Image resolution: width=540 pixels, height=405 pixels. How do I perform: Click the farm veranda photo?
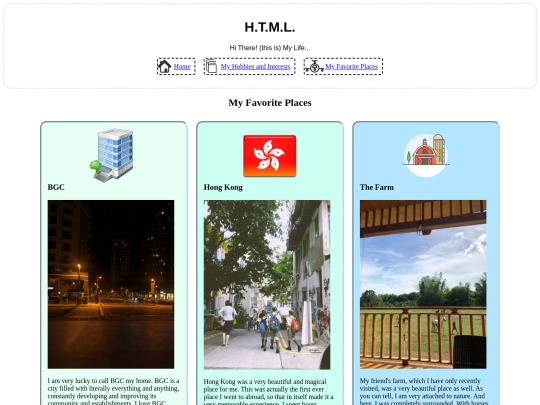[x=423, y=284]
